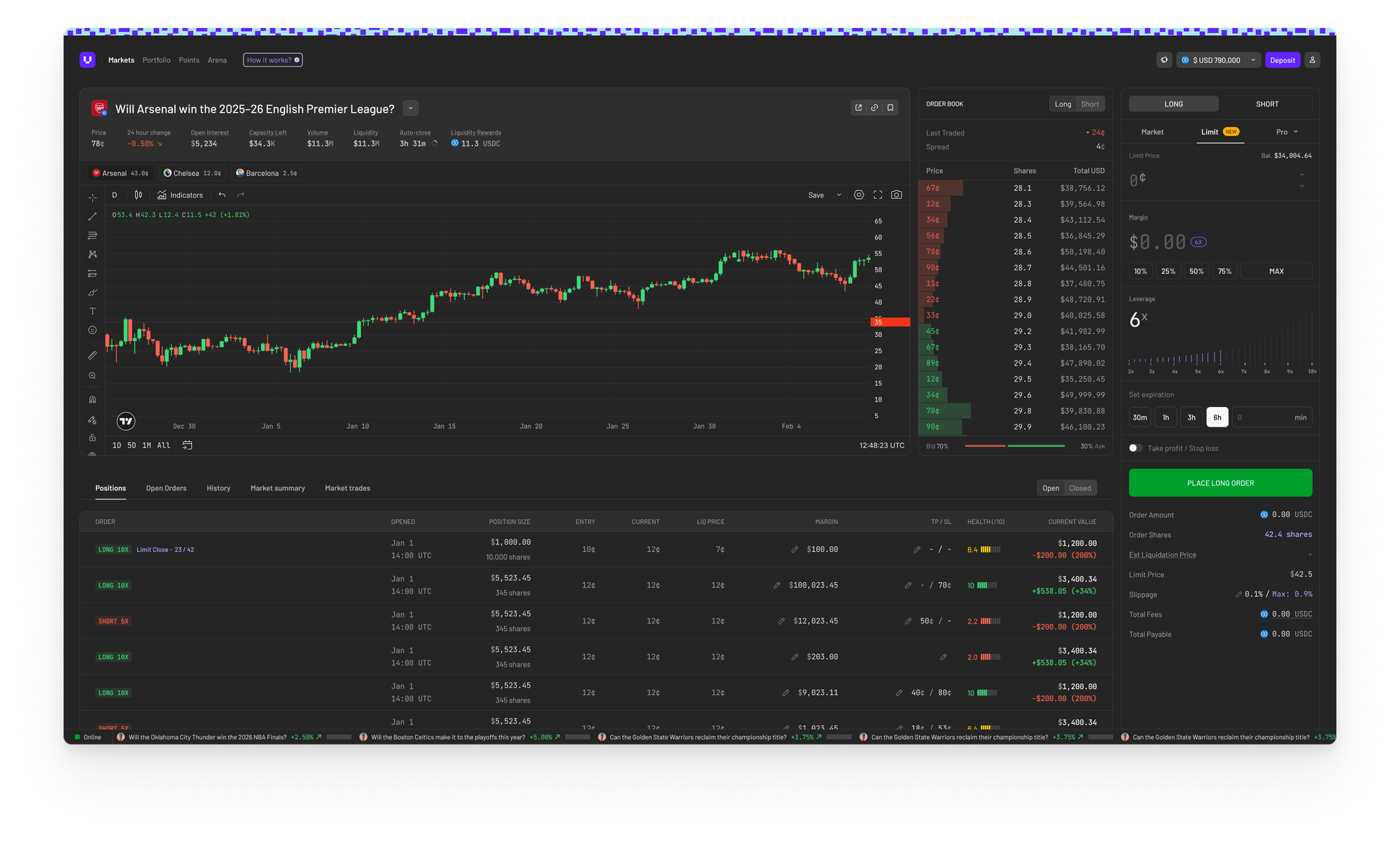This screenshot has height=844, width=1400.
Task: Switch order book to Short
Action: [1090, 104]
